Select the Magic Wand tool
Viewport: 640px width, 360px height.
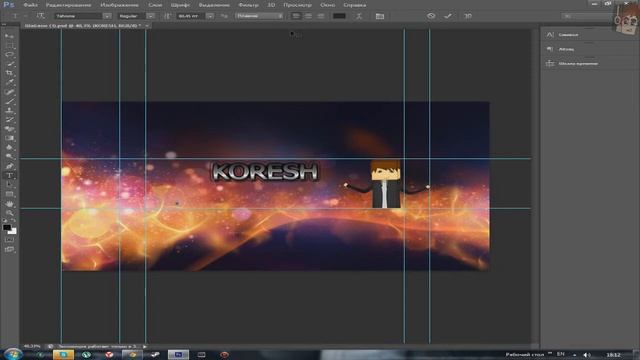[9, 64]
